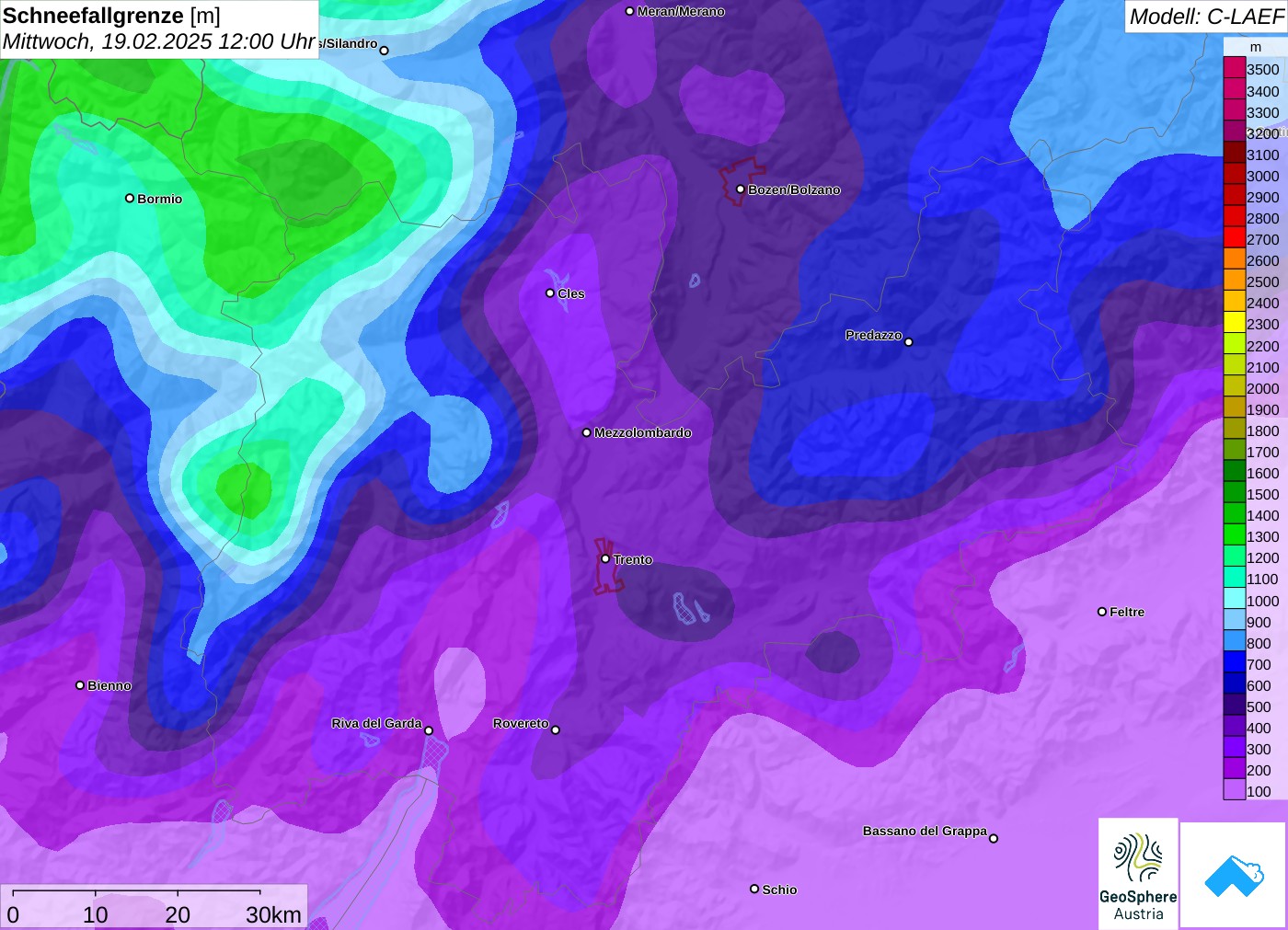Click the 3500 m legend color swatch
The height and width of the screenshot is (930, 1288).
(1235, 69)
